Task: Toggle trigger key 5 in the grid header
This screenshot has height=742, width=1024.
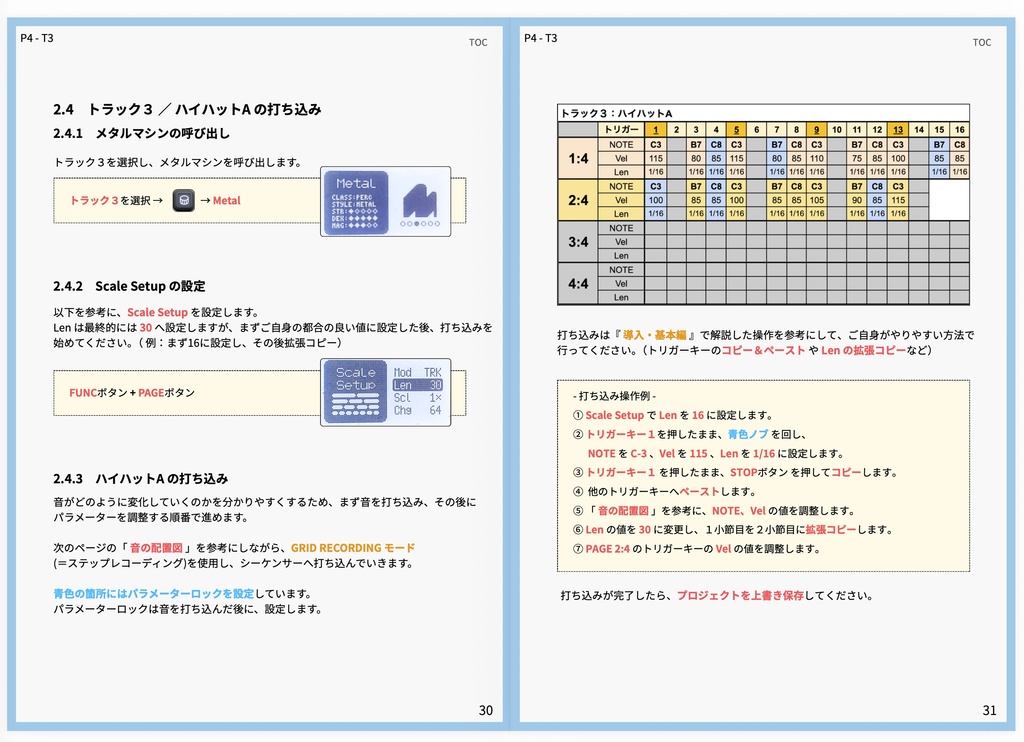Action: [x=738, y=129]
